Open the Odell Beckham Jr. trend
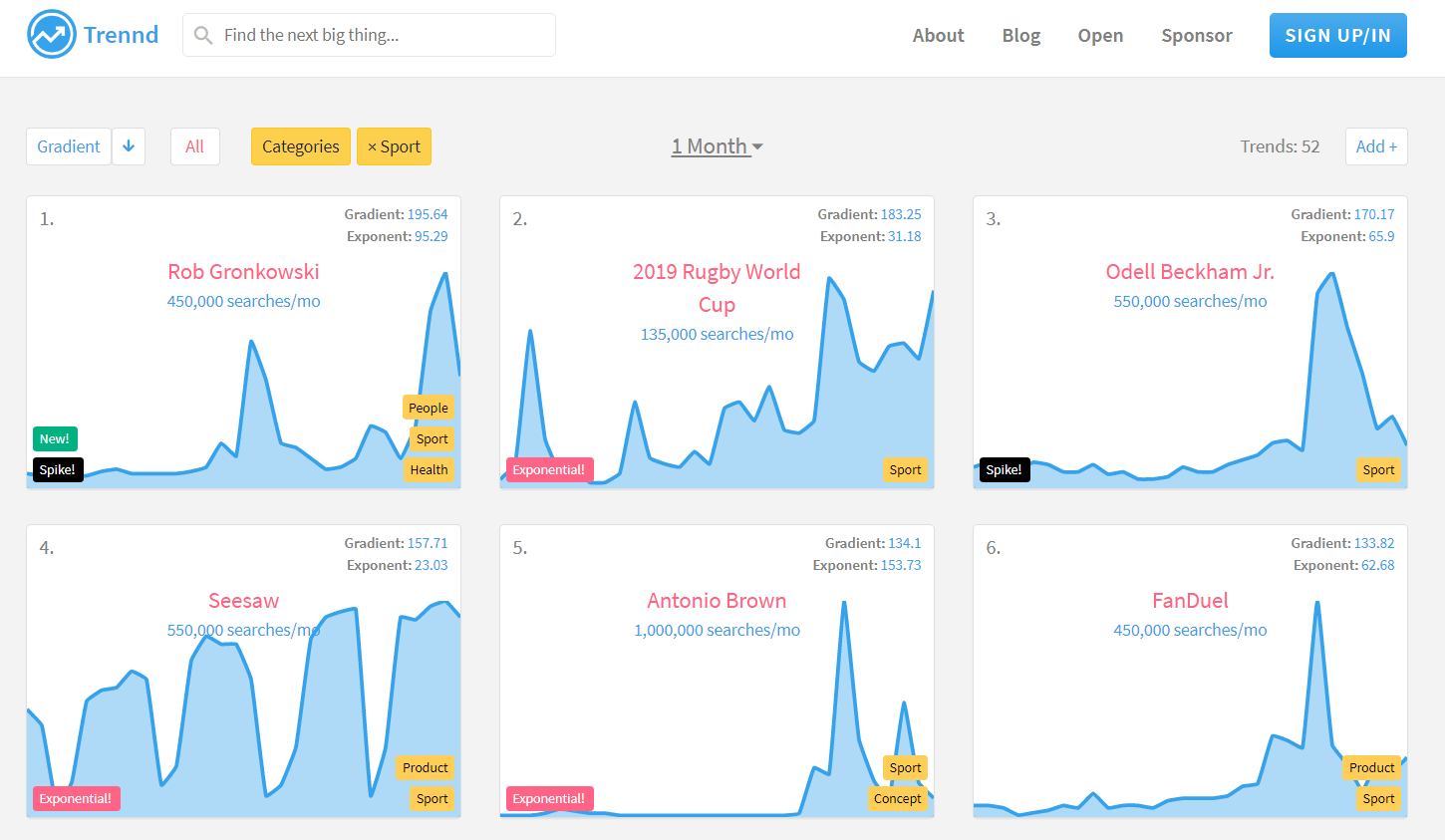Image resolution: width=1445 pixels, height=840 pixels. 1190,271
